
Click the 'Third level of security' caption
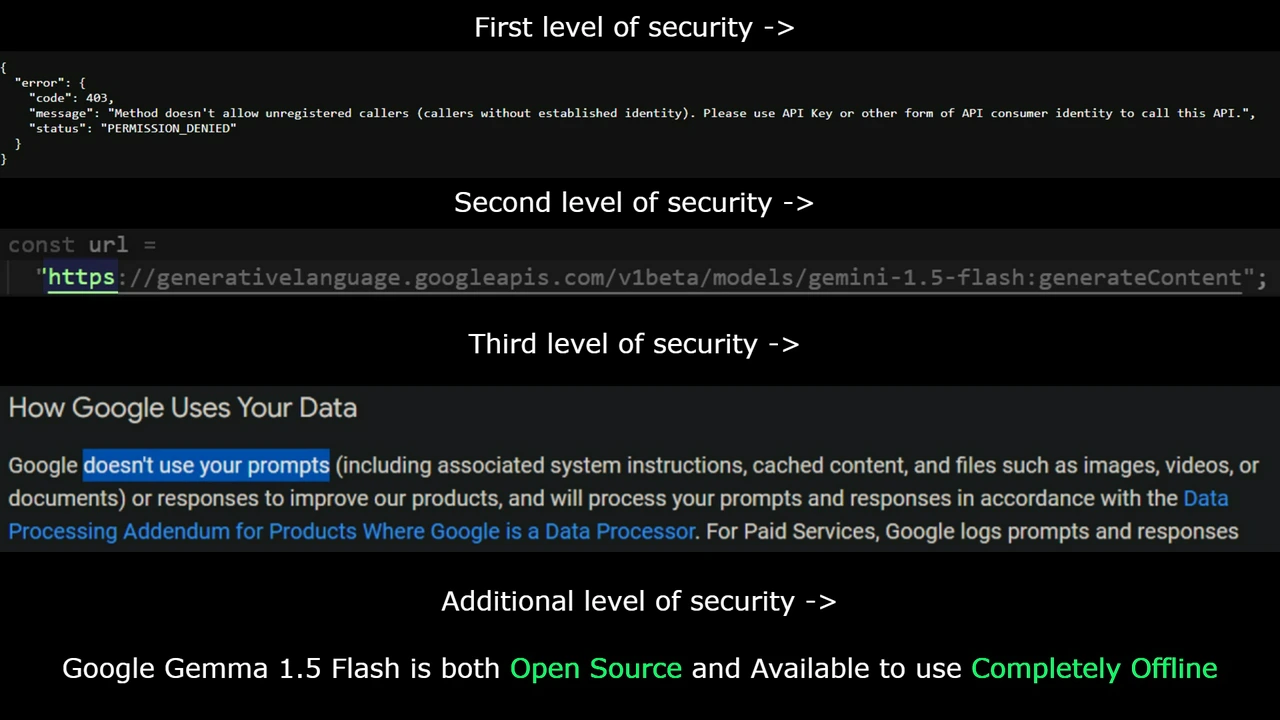tap(634, 344)
